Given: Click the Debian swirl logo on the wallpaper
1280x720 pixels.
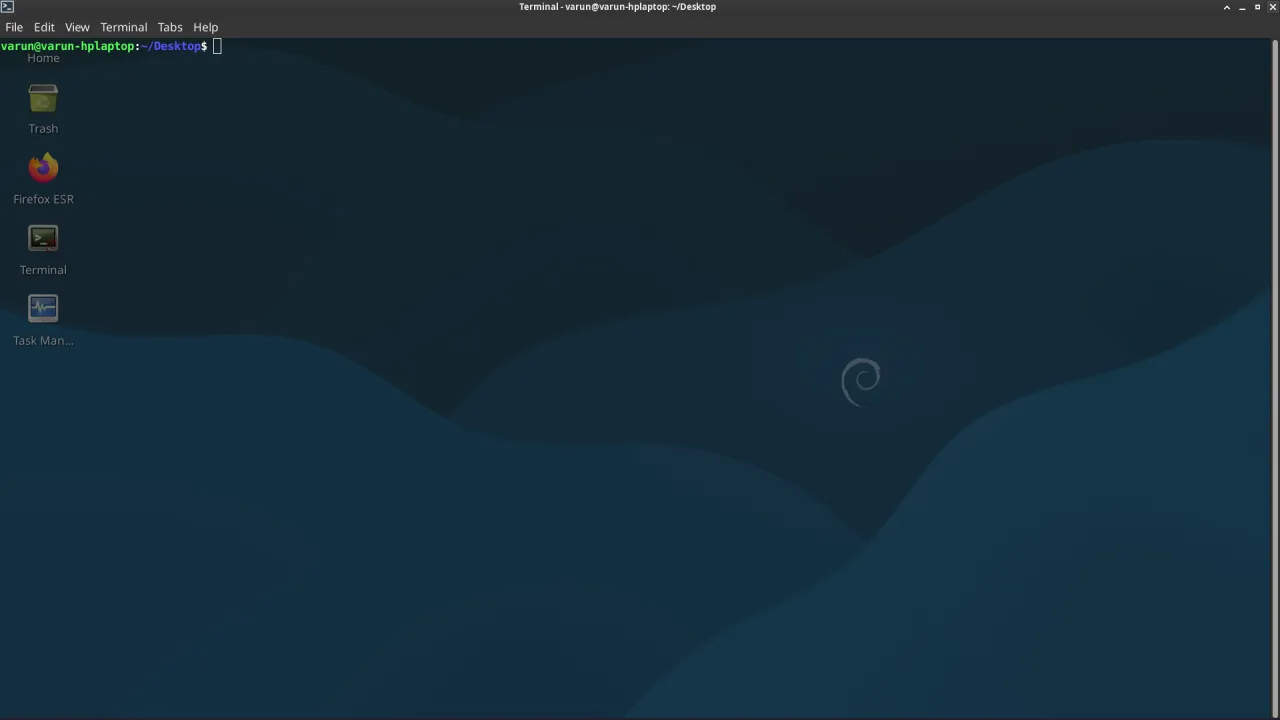Looking at the screenshot, I should [861, 380].
